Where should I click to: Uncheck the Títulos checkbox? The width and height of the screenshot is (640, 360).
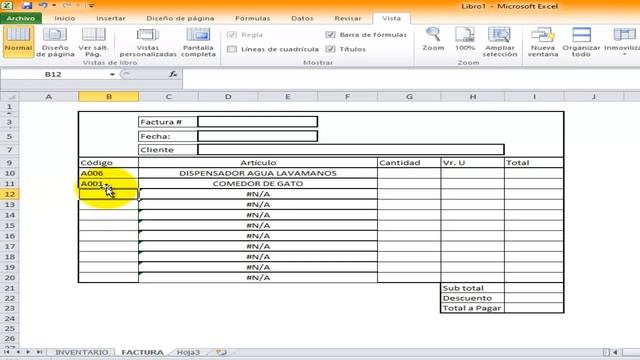tap(330, 49)
